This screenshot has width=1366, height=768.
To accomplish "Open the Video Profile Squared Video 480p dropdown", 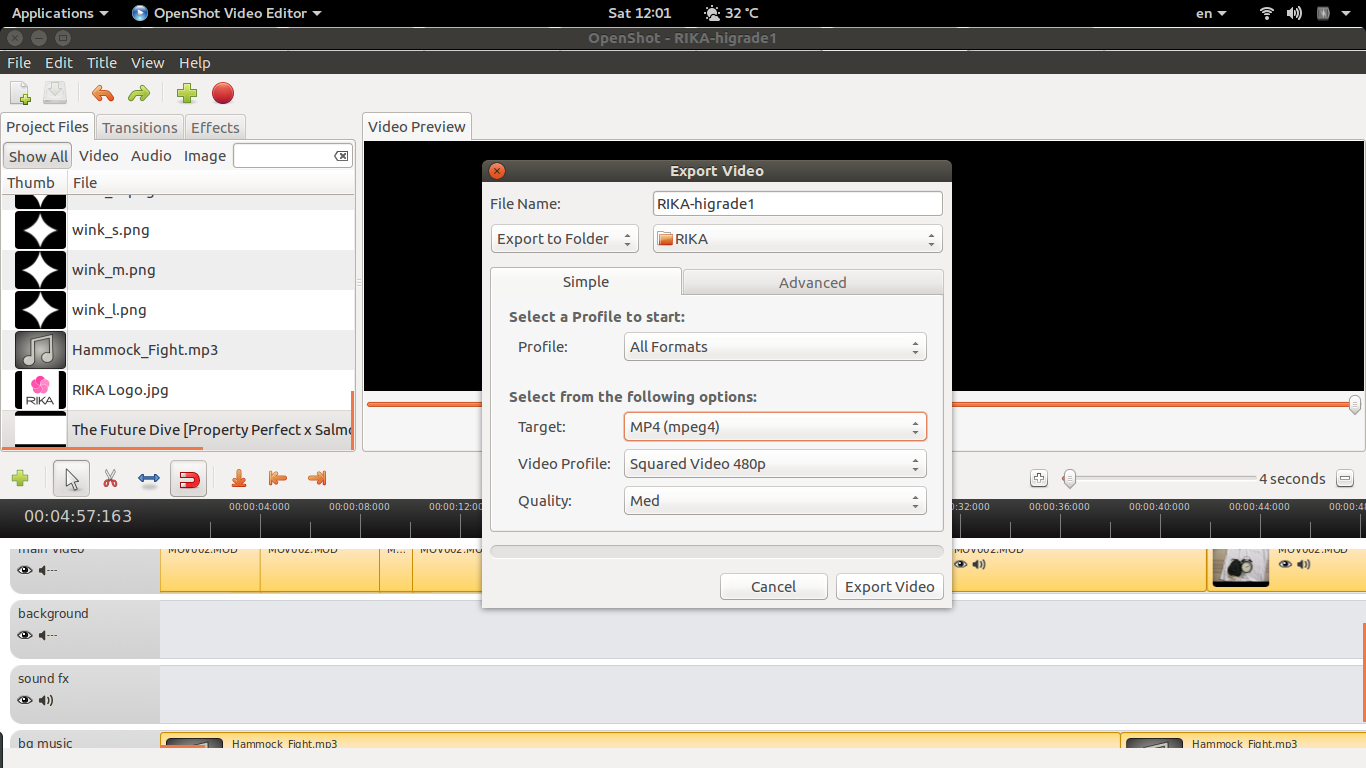I will pos(775,464).
